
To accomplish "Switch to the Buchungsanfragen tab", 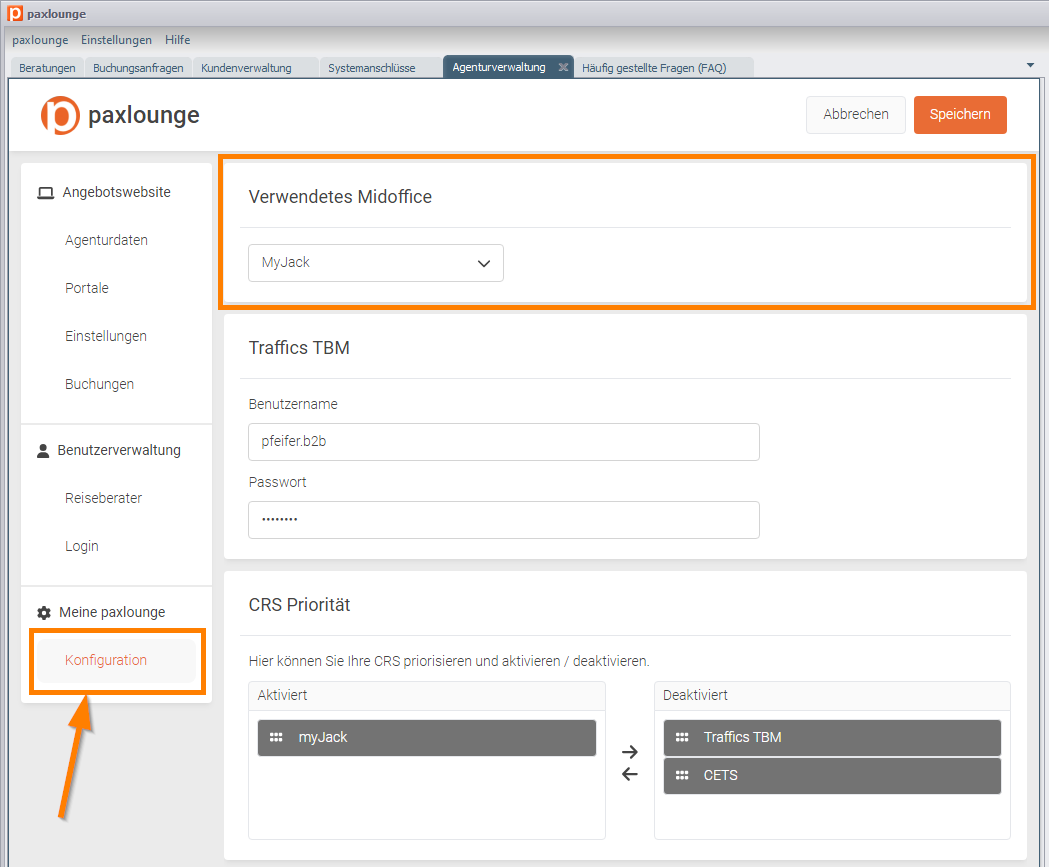I will (x=138, y=68).
